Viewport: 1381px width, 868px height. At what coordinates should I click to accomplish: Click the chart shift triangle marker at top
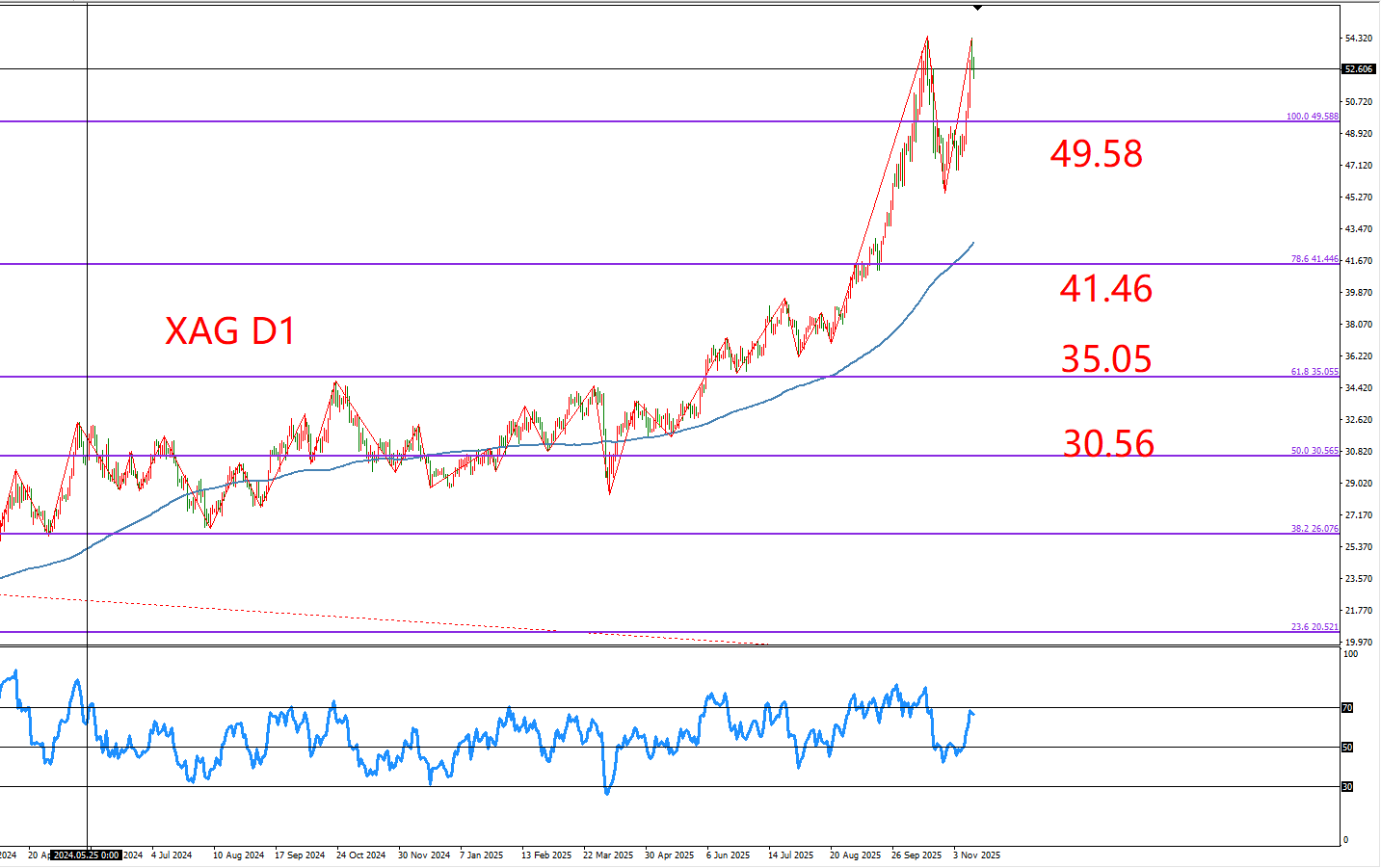(977, 8)
